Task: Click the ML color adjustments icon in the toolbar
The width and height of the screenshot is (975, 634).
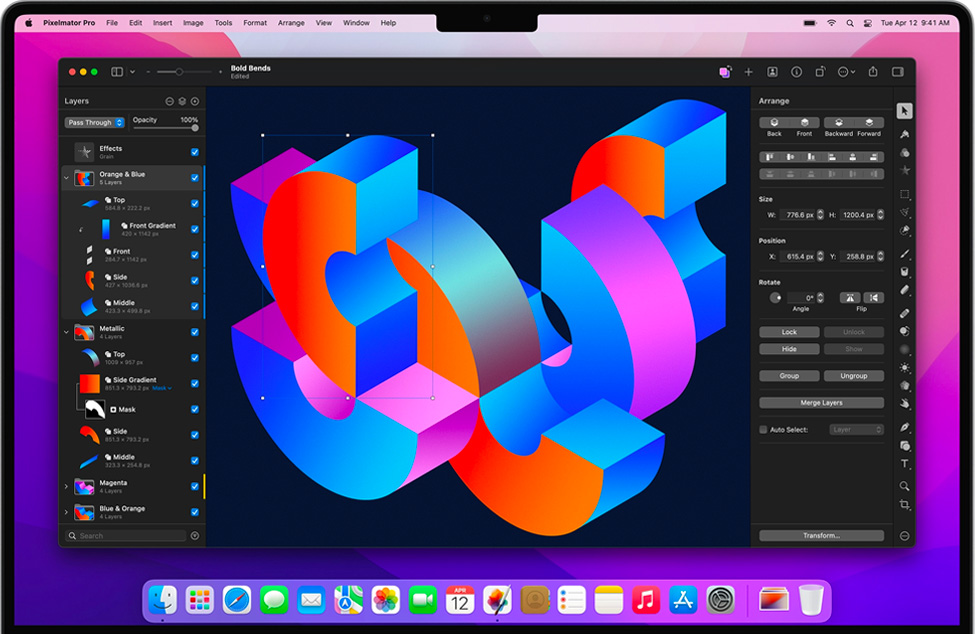Action: [x=724, y=72]
